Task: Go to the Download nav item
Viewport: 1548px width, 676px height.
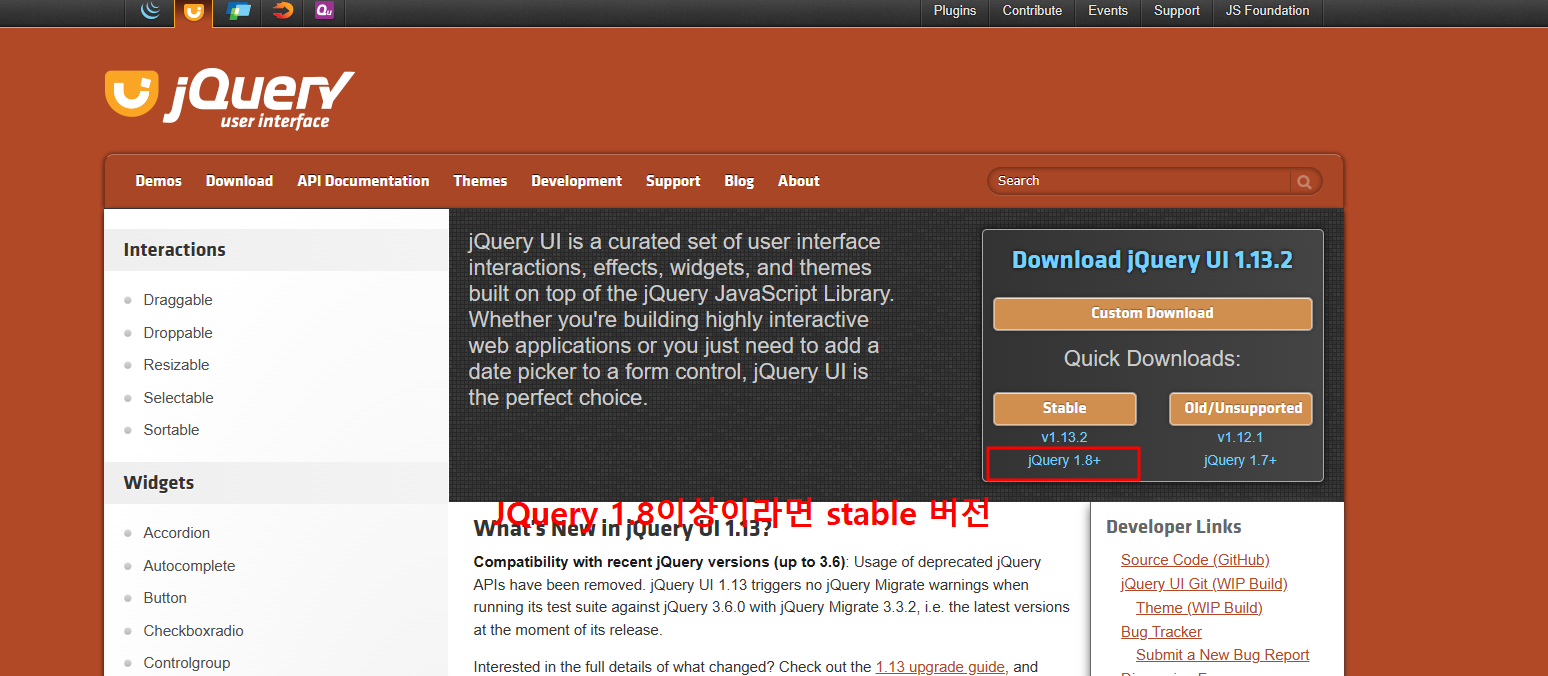Action: click(239, 181)
